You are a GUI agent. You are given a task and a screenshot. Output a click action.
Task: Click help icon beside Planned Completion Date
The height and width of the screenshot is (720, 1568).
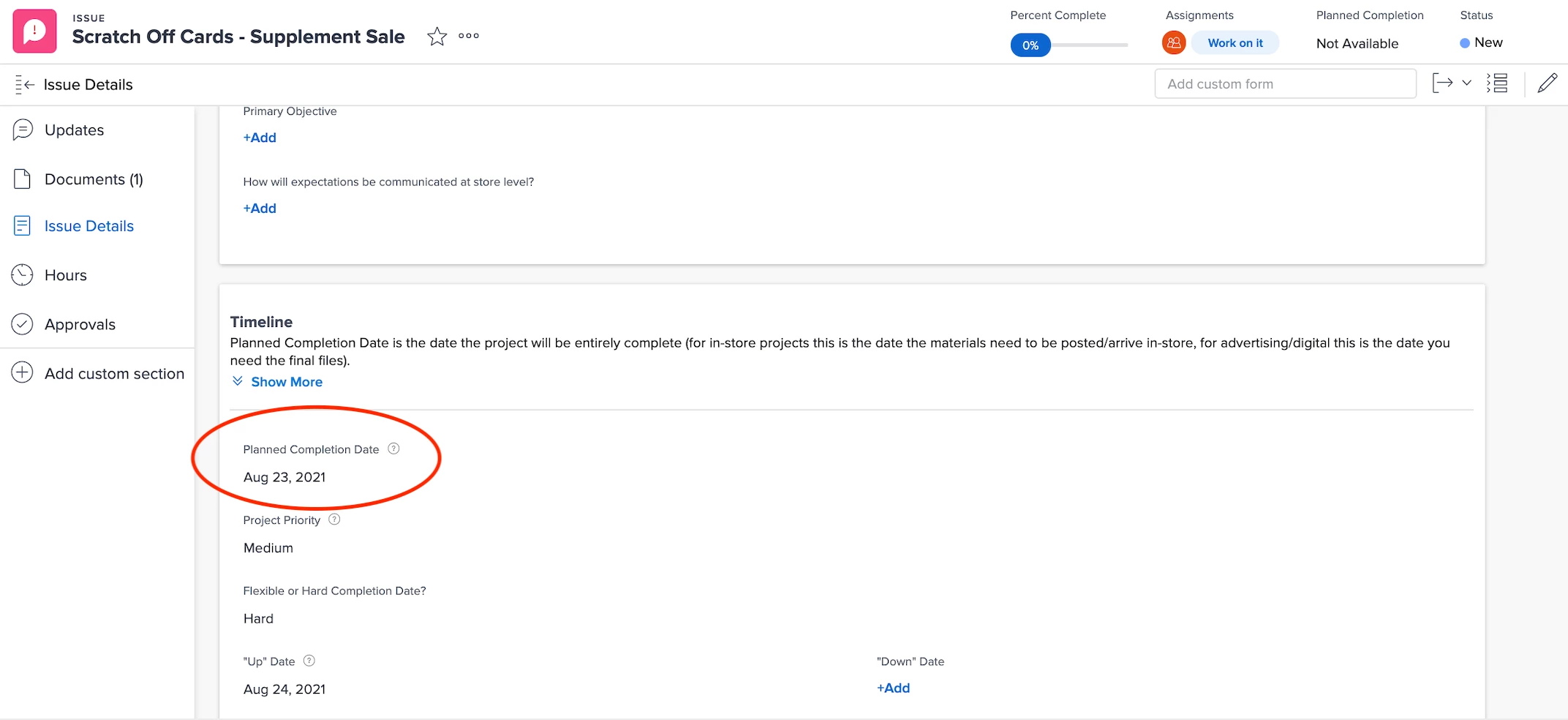point(393,449)
